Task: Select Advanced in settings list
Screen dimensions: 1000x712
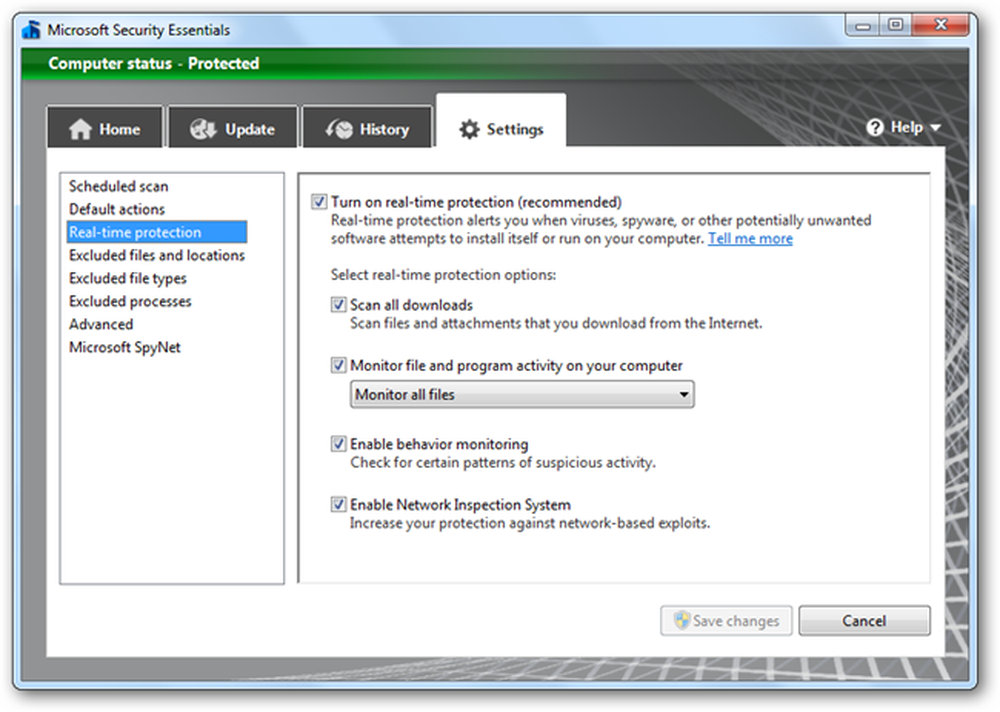Action: click(x=101, y=324)
